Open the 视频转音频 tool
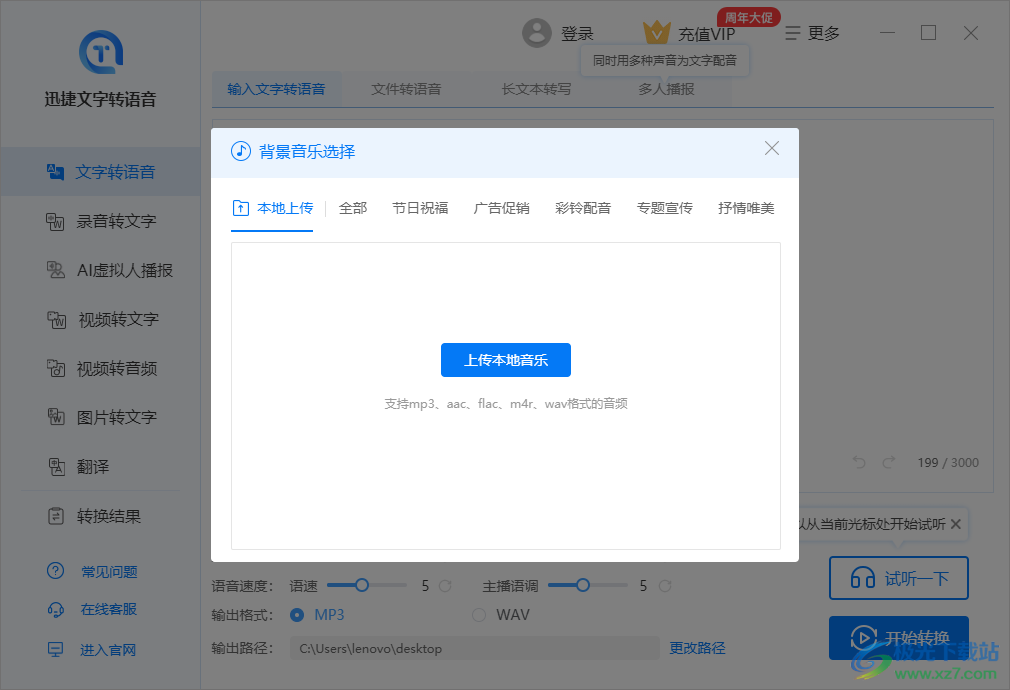1010x690 pixels. [x=104, y=368]
